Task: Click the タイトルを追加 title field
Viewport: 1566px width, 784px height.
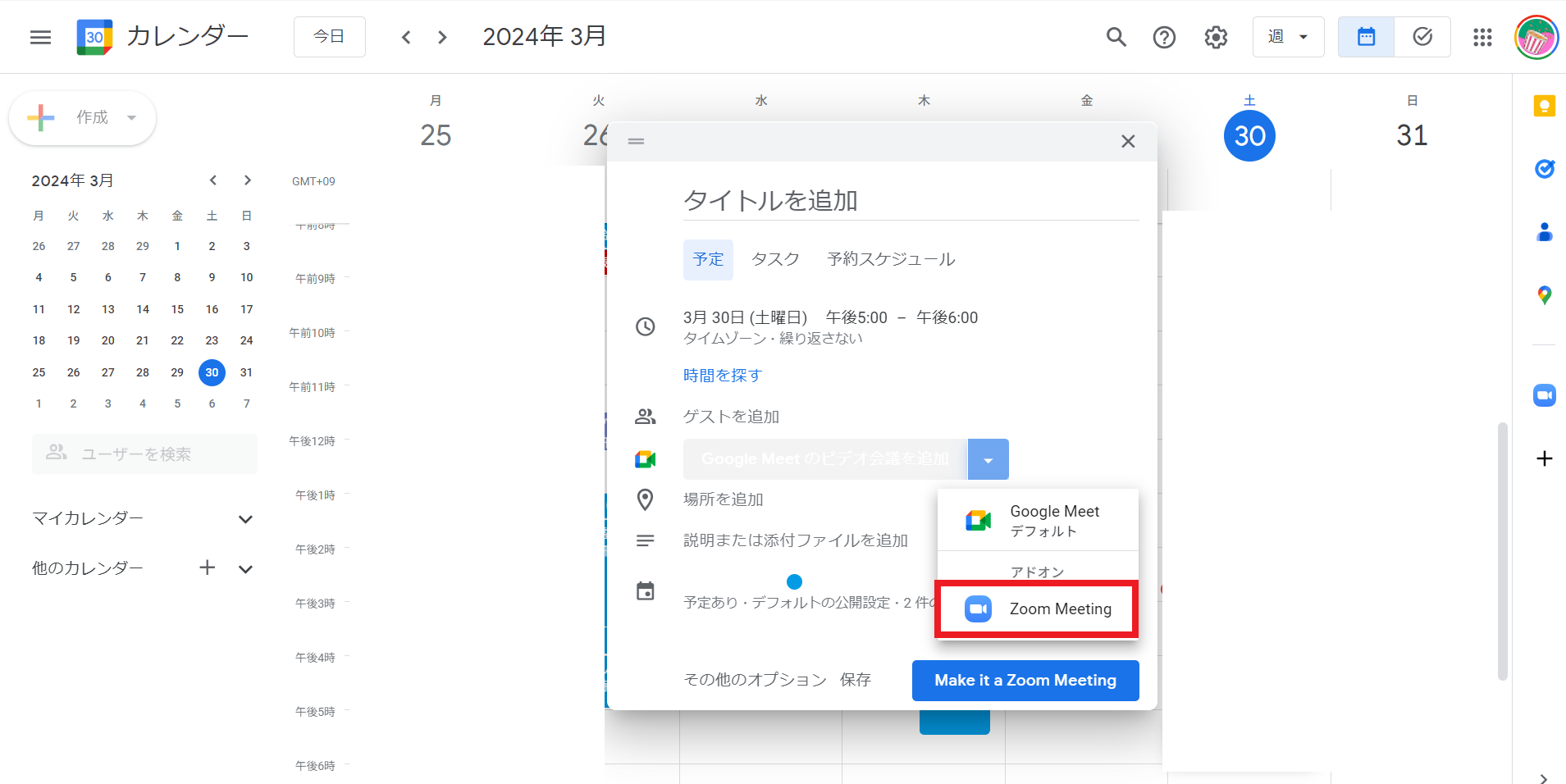Action: point(911,201)
